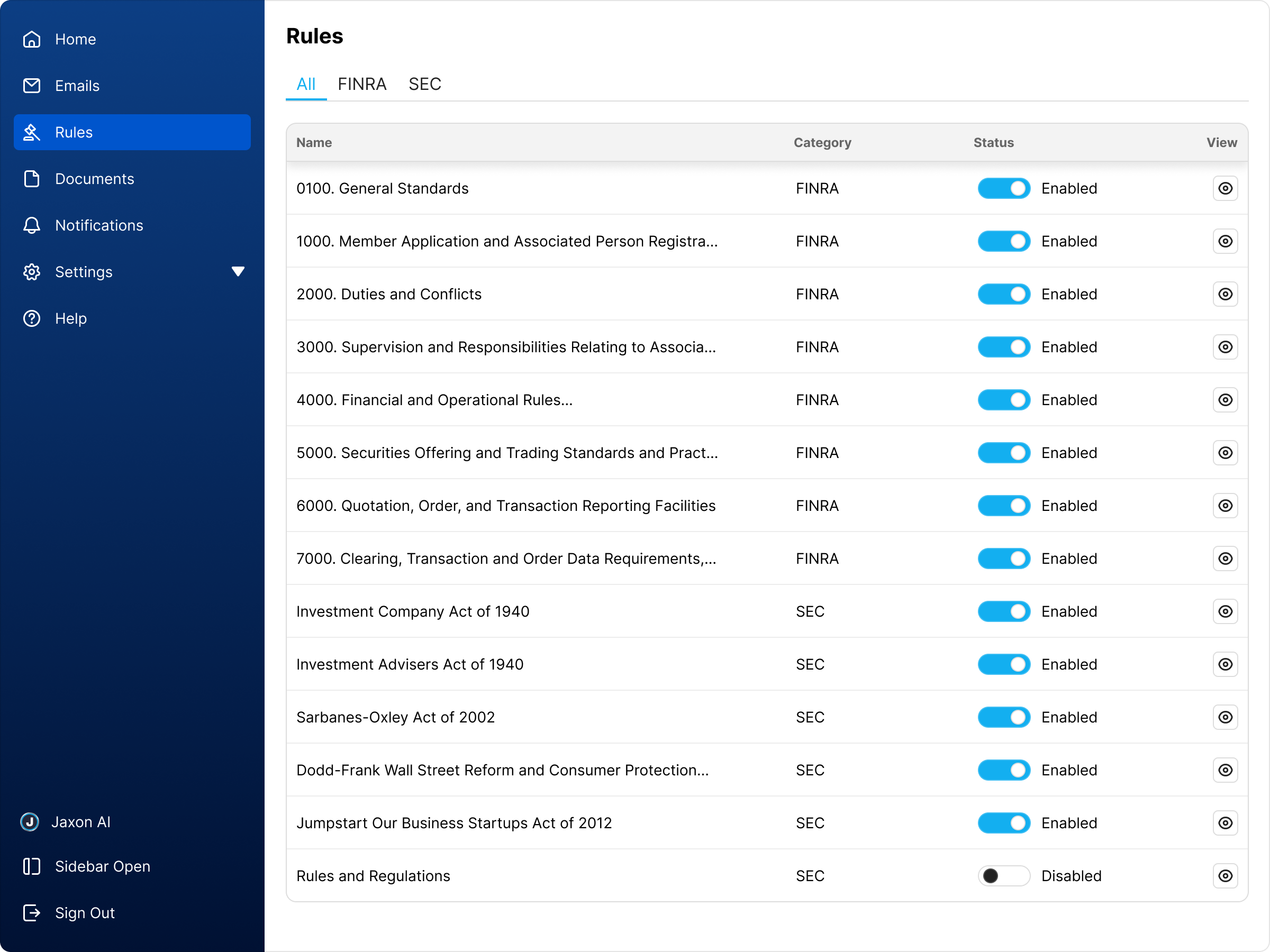This screenshot has width=1270, height=952.
Task: View the 4000. Financial and Operational Rules
Action: (1225, 399)
